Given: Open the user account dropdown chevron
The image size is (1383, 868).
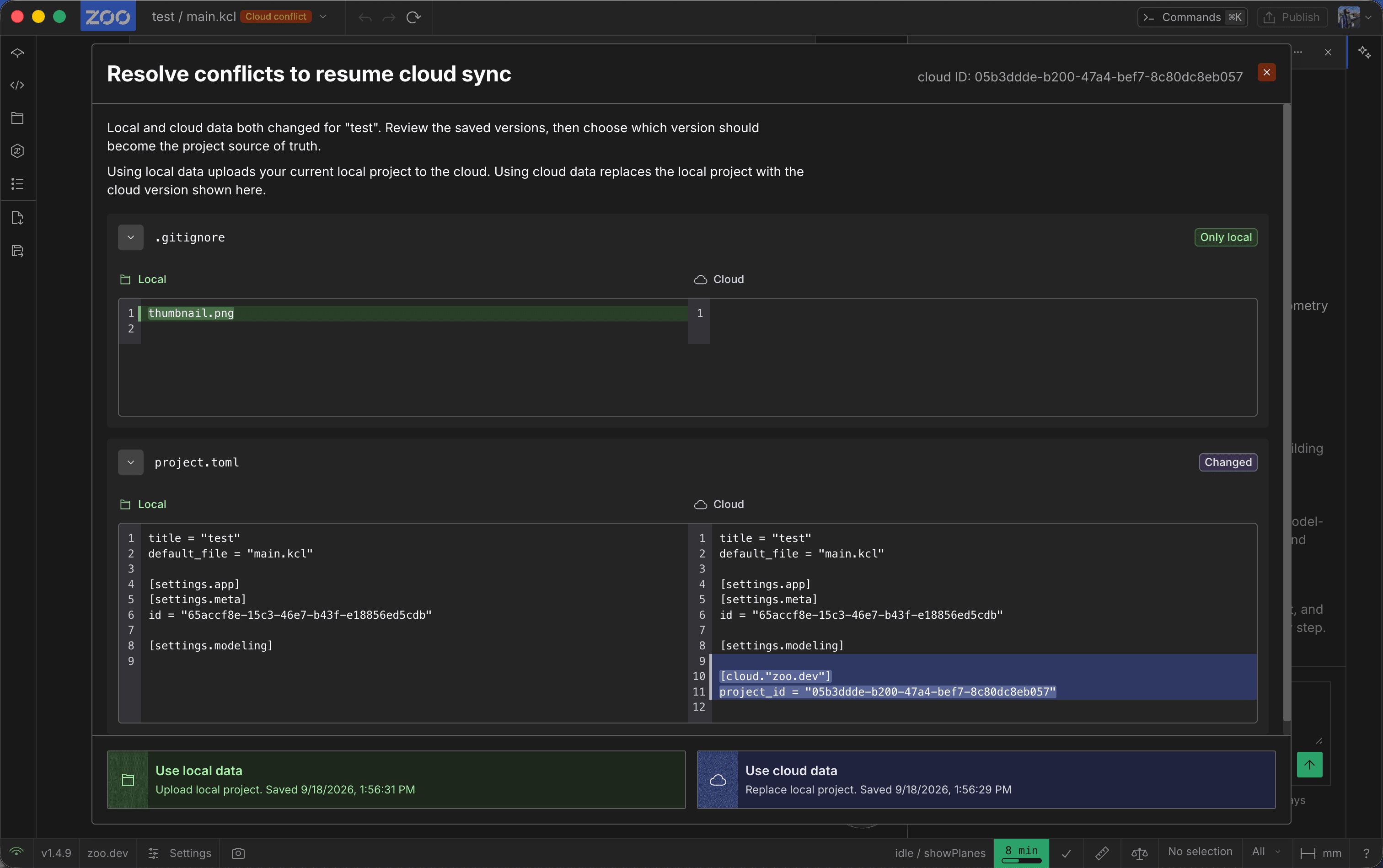Looking at the screenshot, I should (x=1369, y=17).
